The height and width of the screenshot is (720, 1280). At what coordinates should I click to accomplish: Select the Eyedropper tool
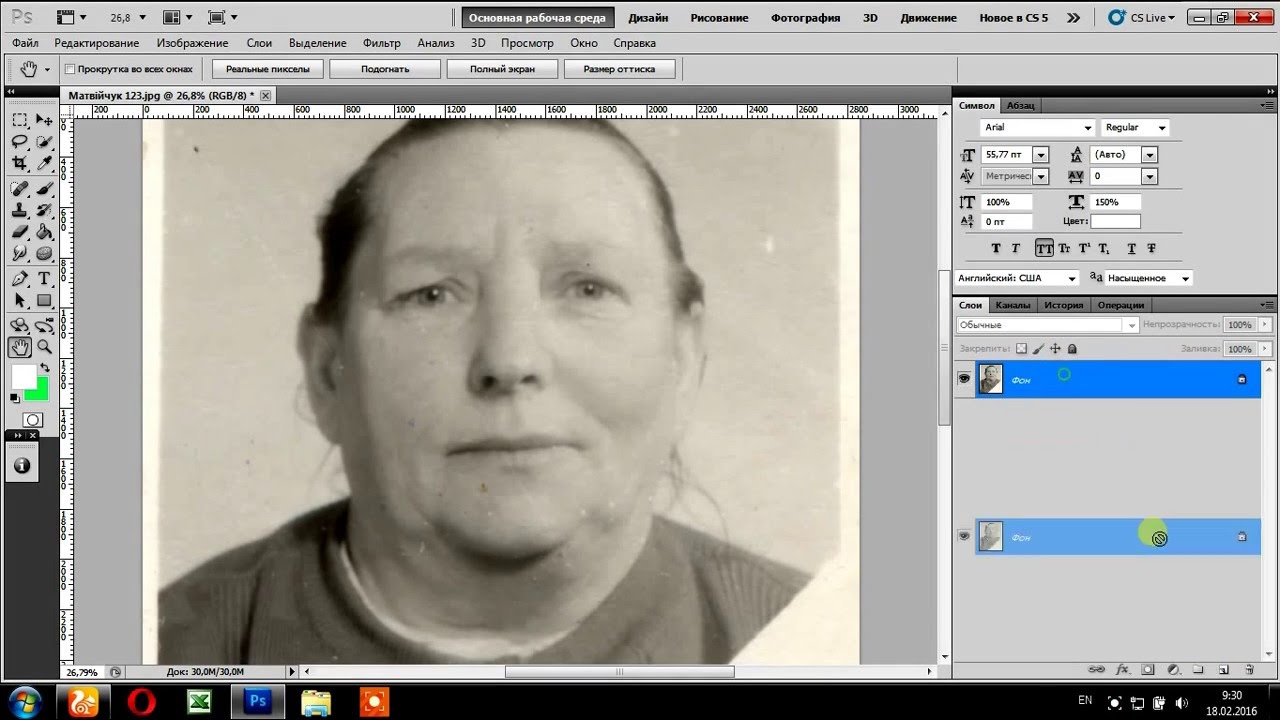click(x=45, y=164)
